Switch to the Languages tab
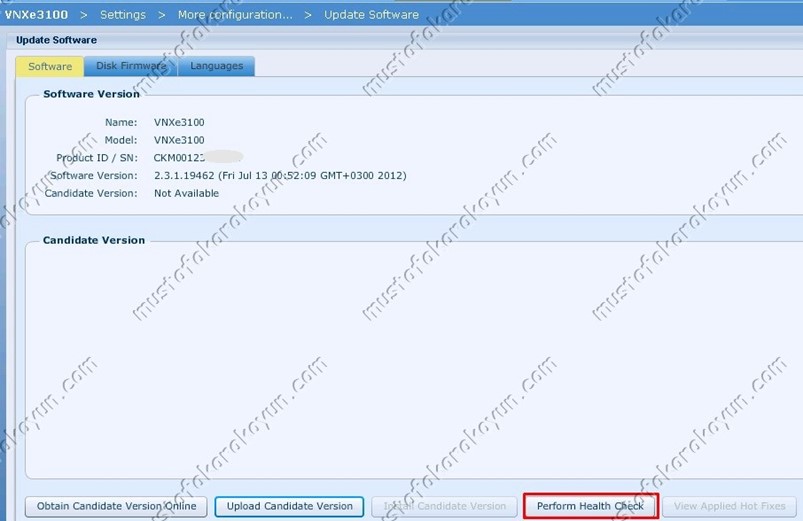This screenshot has height=521, width=803. point(216,66)
